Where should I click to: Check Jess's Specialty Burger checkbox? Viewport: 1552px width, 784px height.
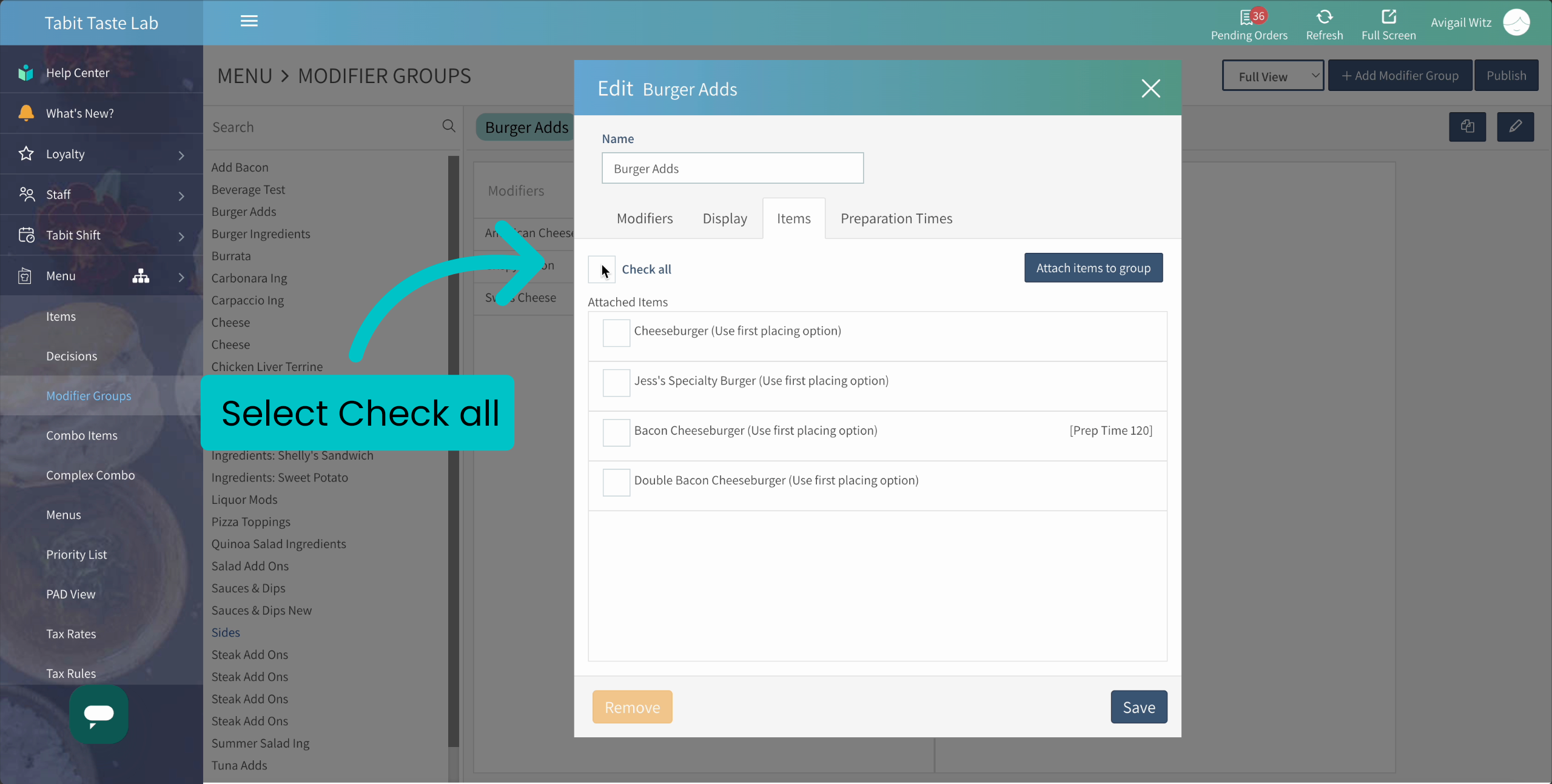tap(616, 383)
